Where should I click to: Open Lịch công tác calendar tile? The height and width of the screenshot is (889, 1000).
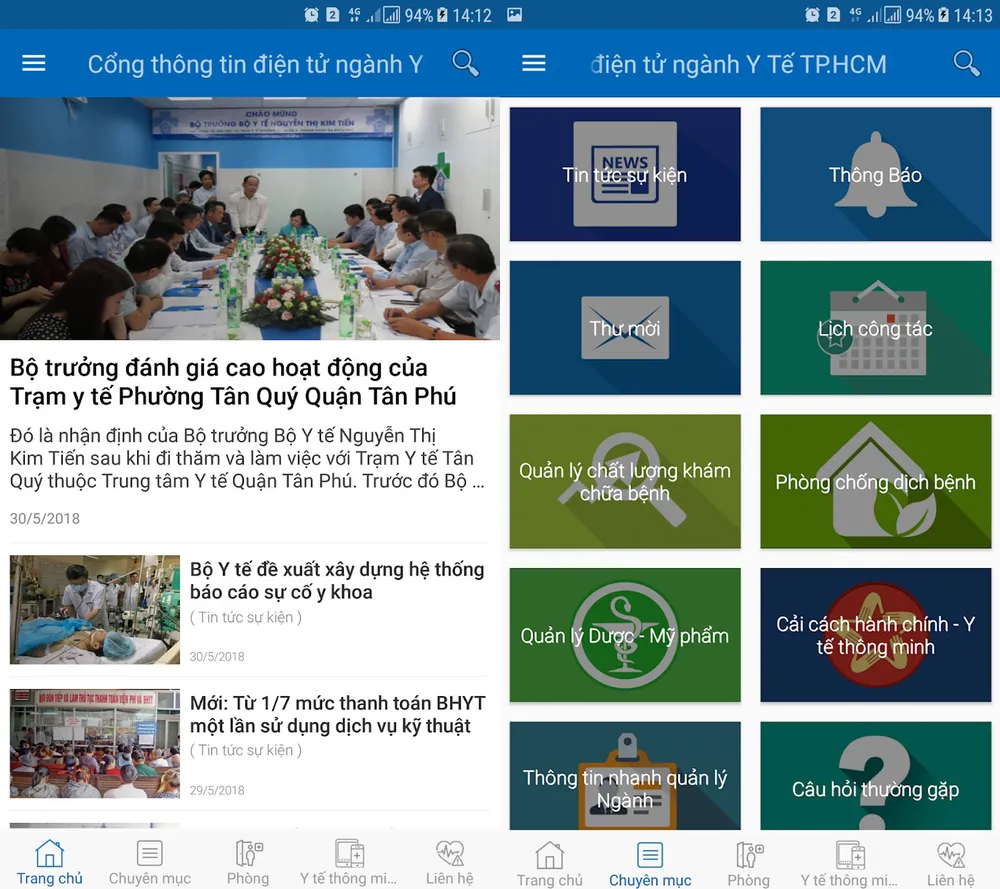pyautogui.click(x=876, y=328)
